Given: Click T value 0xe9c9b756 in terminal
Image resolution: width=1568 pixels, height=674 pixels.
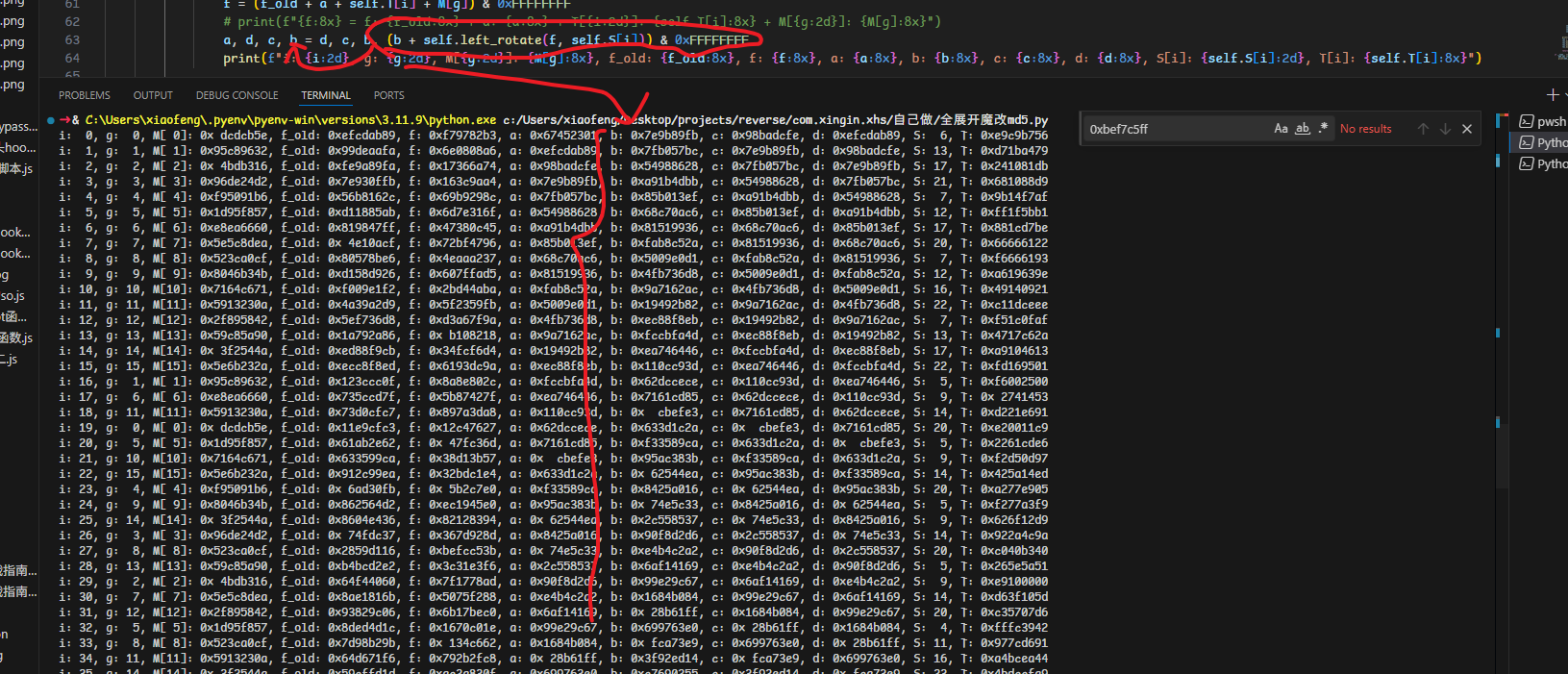Looking at the screenshot, I should [1014, 136].
